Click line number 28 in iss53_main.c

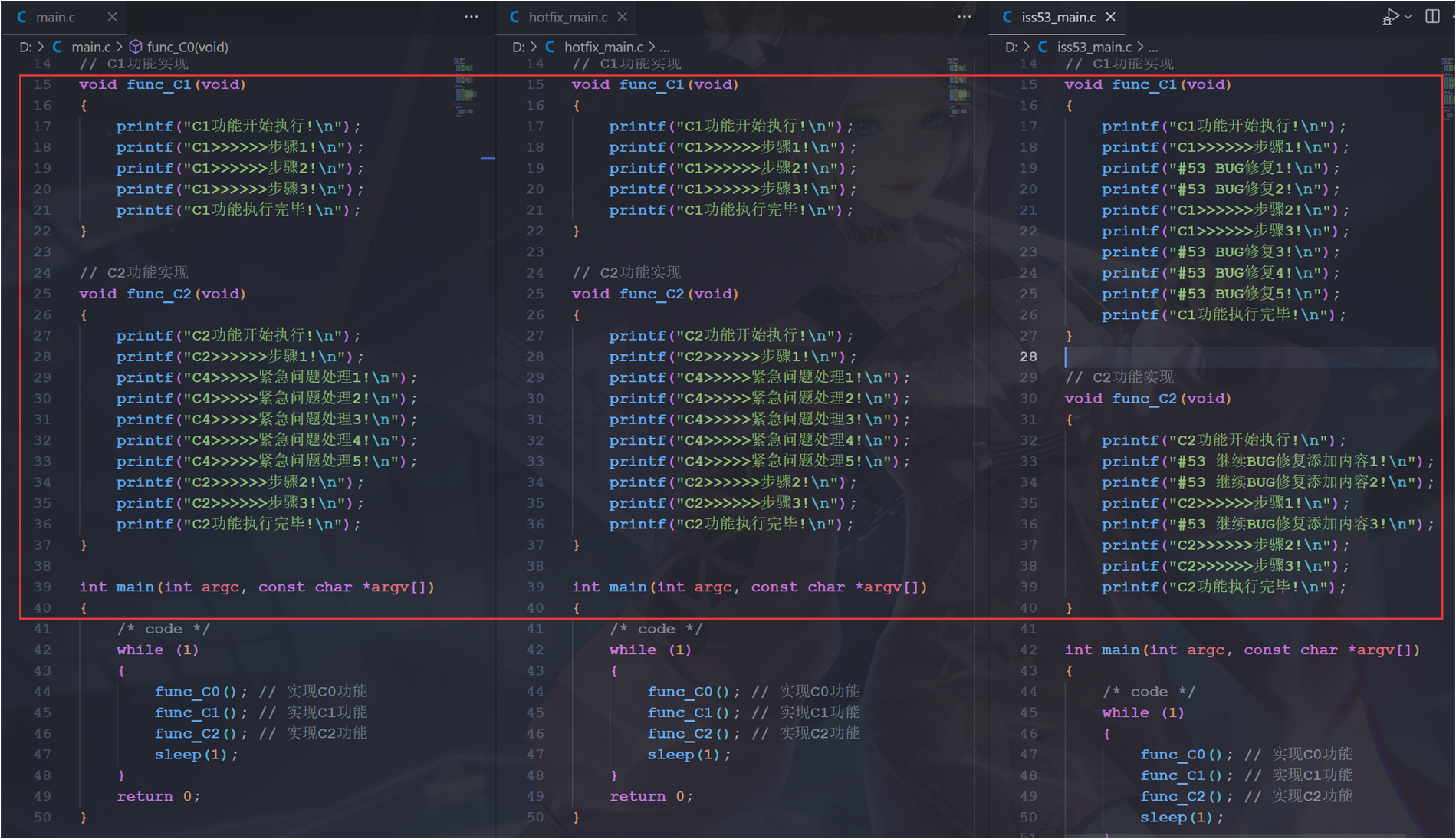pos(1027,357)
